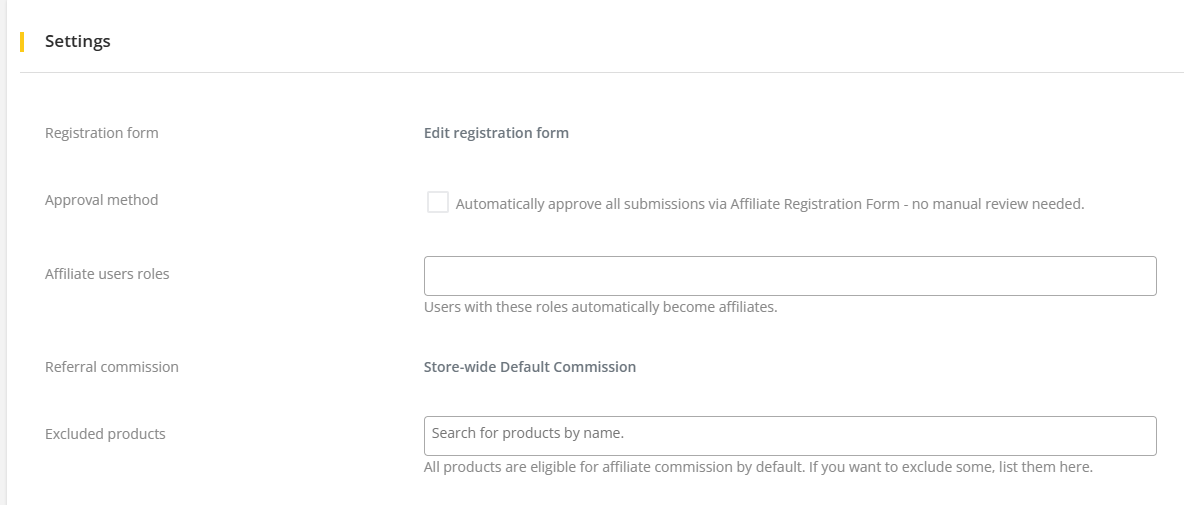Click the yellow accent bar beside Settings

[x=22, y=41]
